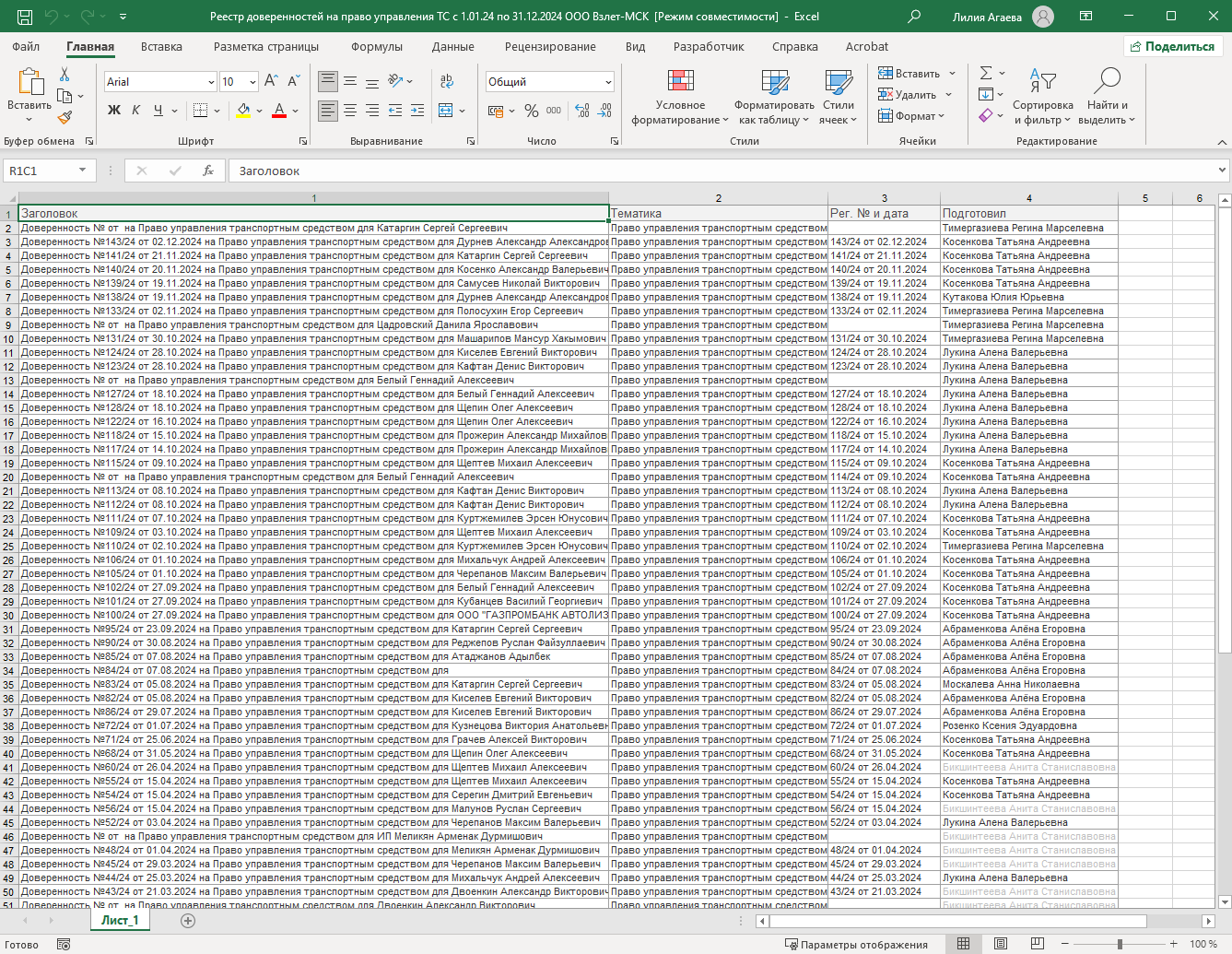Screen dimensions: 1232x954
Task: Expand the Arial font name dropdown
Action: (211, 82)
